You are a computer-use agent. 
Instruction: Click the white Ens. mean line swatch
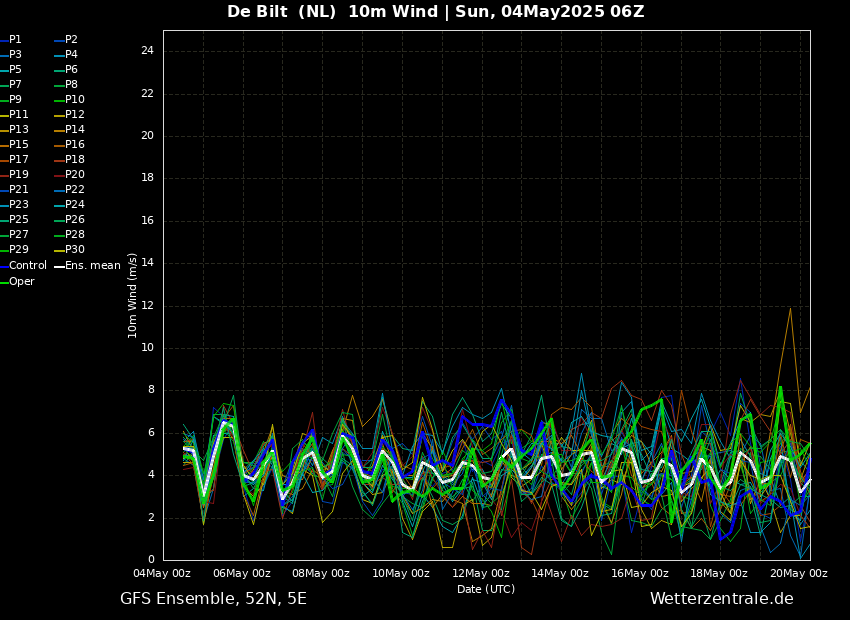(59, 266)
